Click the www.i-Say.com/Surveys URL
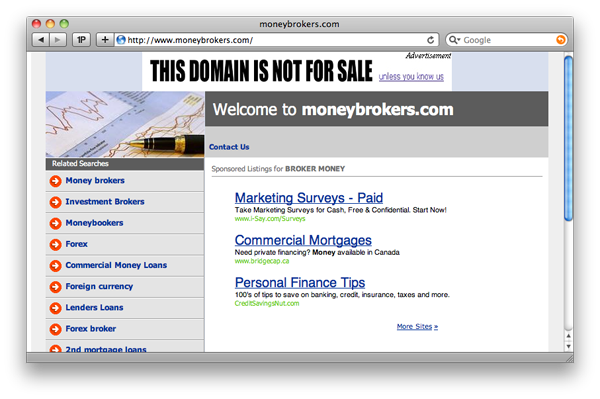Image resolution: width=600 pixels, height=399 pixels. point(270,219)
